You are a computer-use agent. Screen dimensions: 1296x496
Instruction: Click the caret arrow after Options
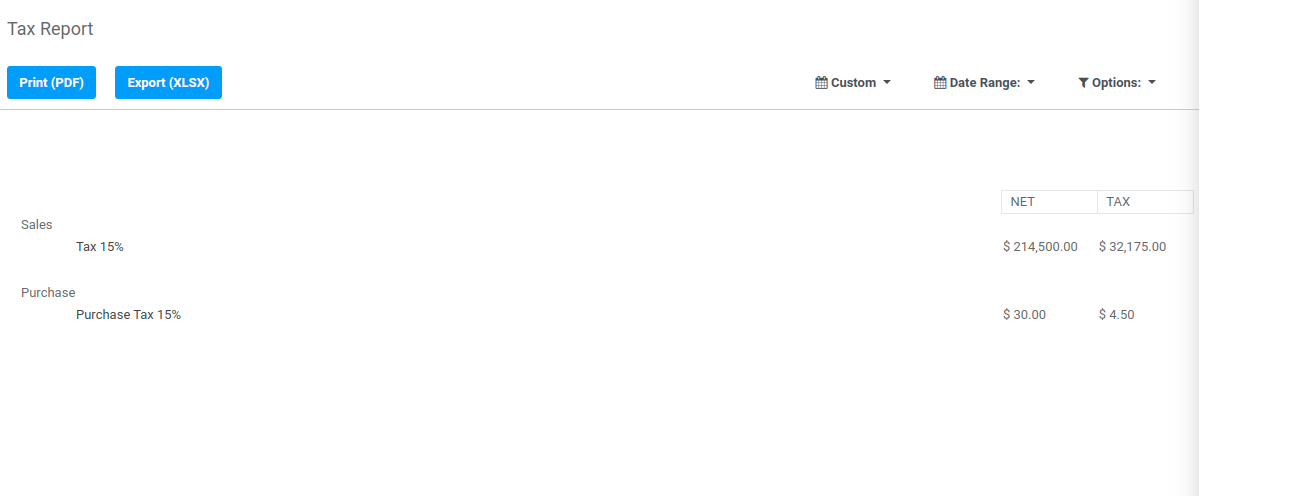tap(1152, 83)
